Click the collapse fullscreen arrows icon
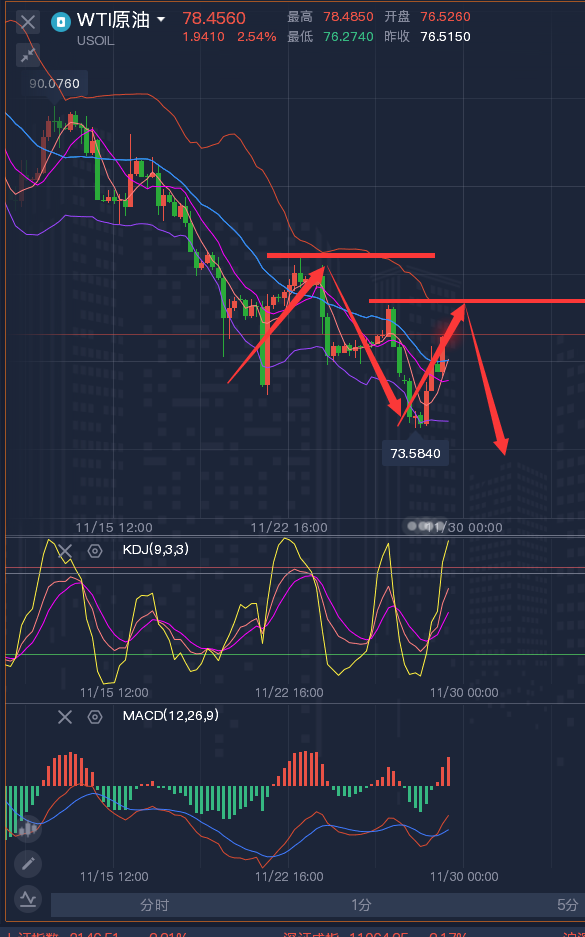Image resolution: width=585 pixels, height=937 pixels. coord(27,56)
